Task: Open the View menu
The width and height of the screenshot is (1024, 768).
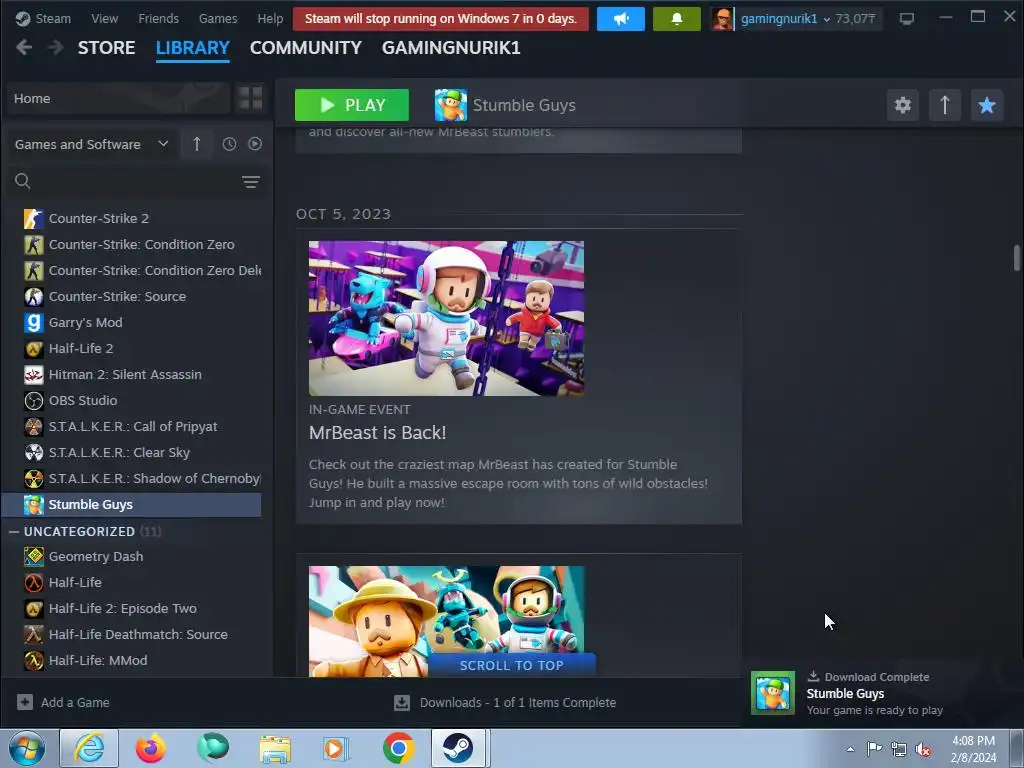Action: click(104, 18)
